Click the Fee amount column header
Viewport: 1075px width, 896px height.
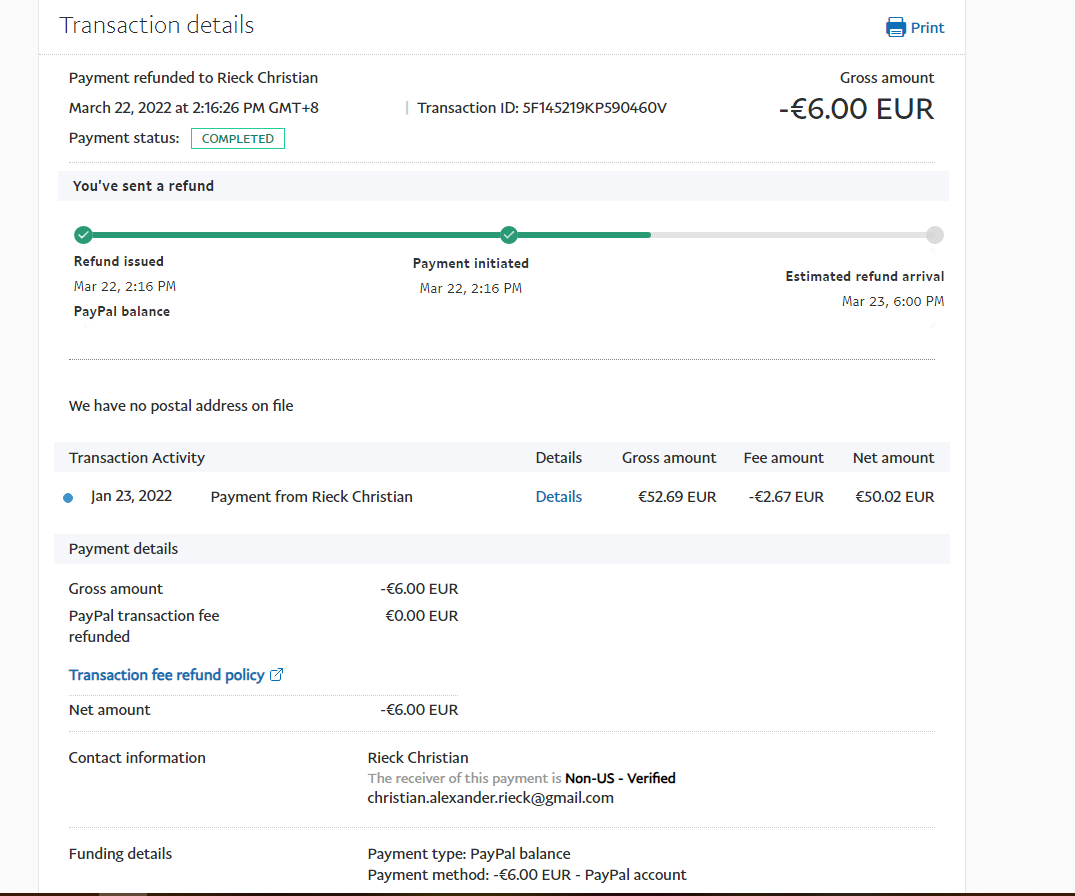coord(783,458)
